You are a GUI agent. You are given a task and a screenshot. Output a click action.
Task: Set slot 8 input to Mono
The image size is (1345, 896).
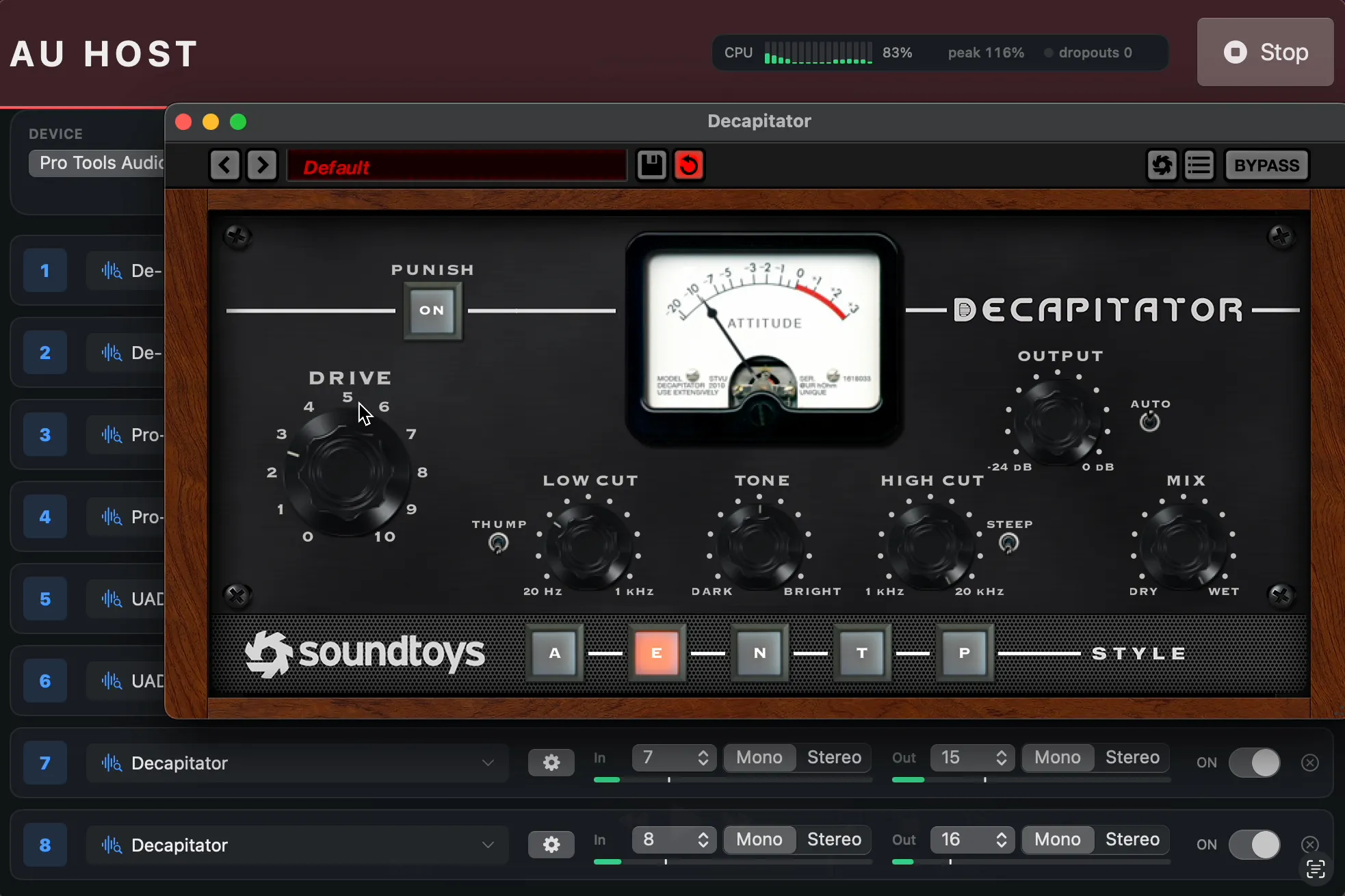pyautogui.click(x=759, y=840)
